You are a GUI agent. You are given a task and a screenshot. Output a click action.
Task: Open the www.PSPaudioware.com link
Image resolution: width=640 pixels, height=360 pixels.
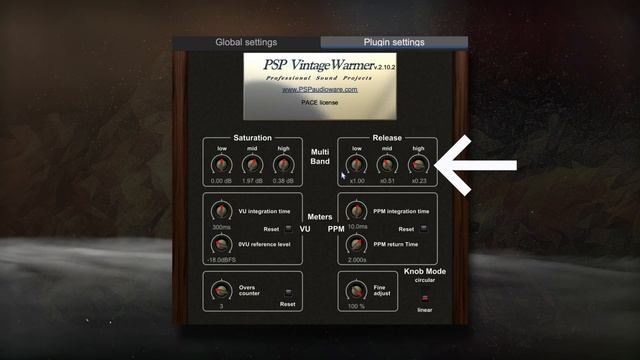pyautogui.click(x=320, y=89)
